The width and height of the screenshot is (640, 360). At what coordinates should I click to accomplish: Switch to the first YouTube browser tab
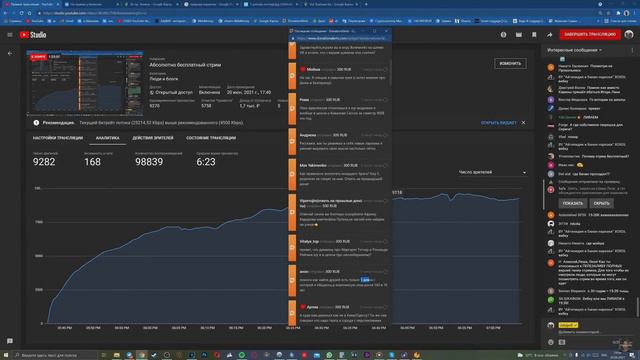point(31,4)
